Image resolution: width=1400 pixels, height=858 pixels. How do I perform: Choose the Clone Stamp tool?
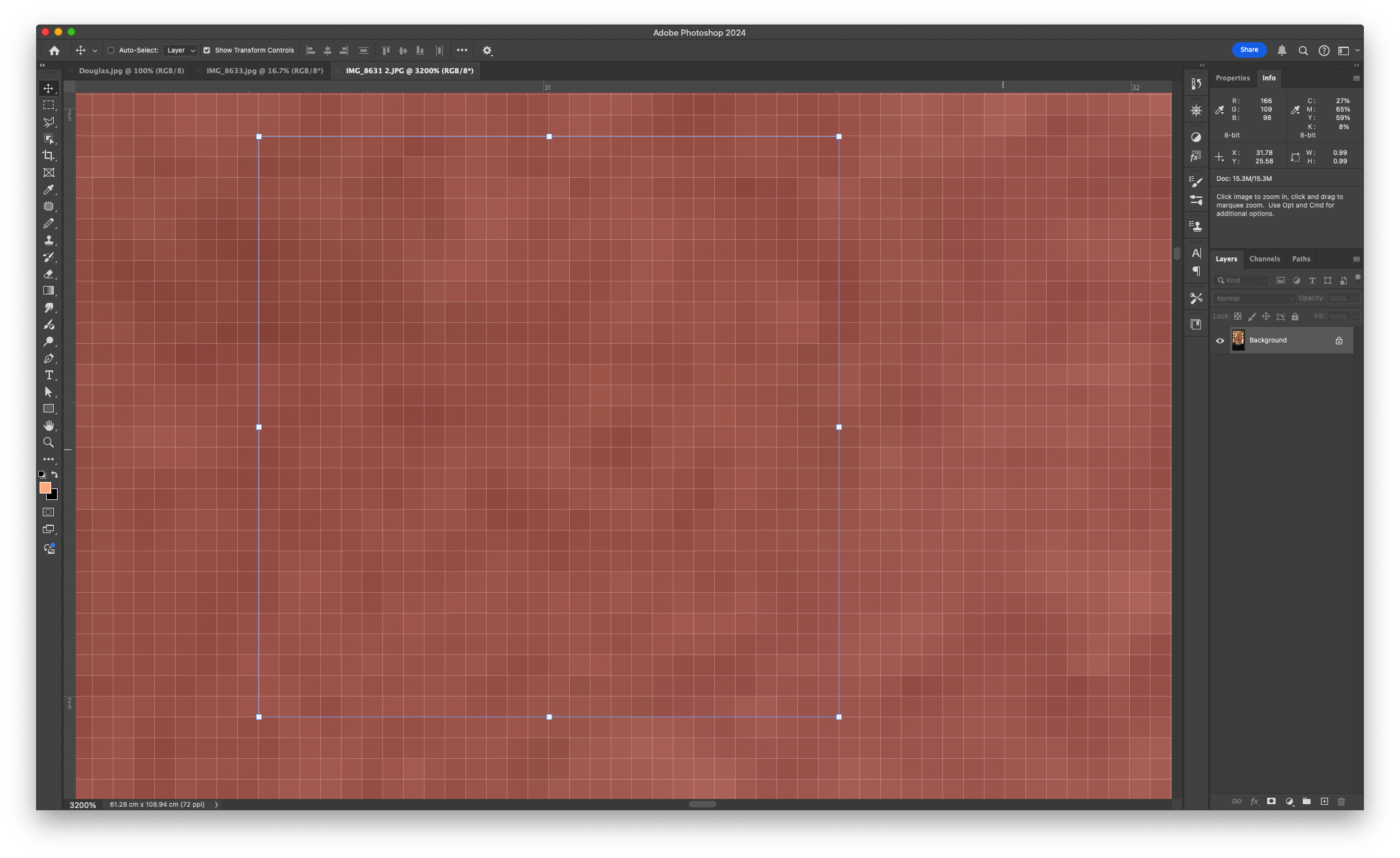point(49,240)
